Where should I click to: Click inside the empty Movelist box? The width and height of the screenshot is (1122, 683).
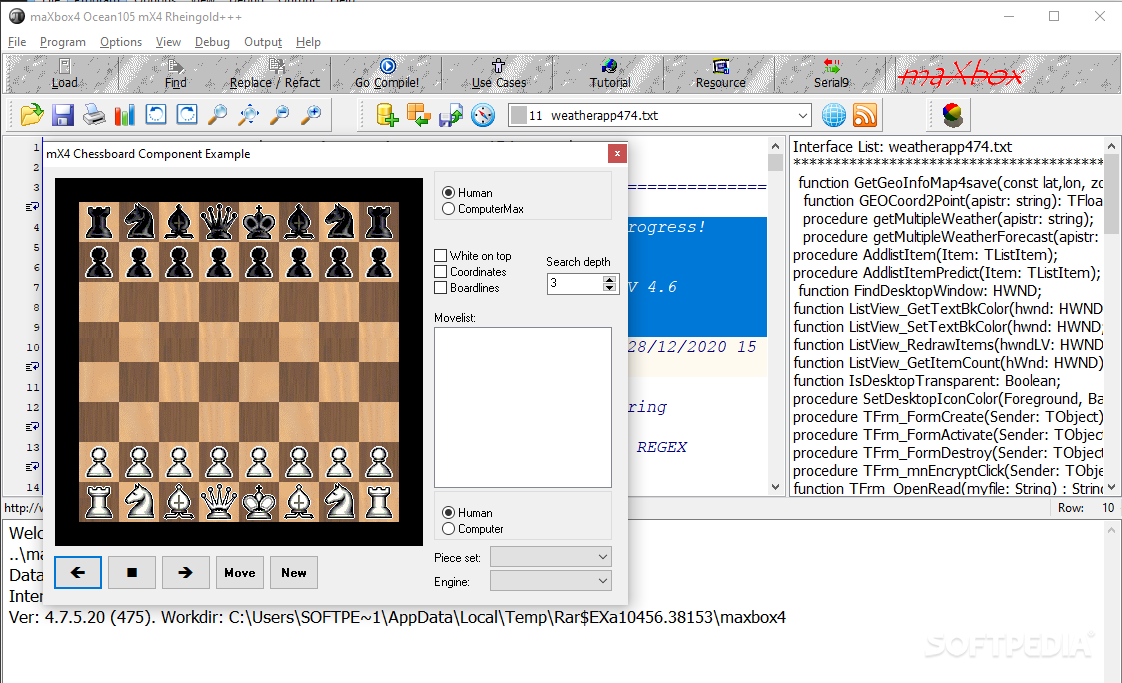(x=523, y=407)
